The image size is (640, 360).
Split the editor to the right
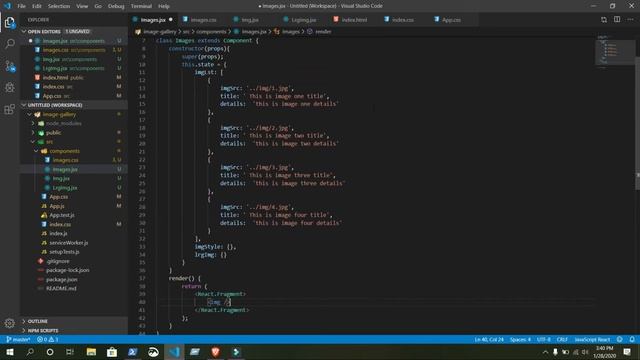[x=617, y=20]
